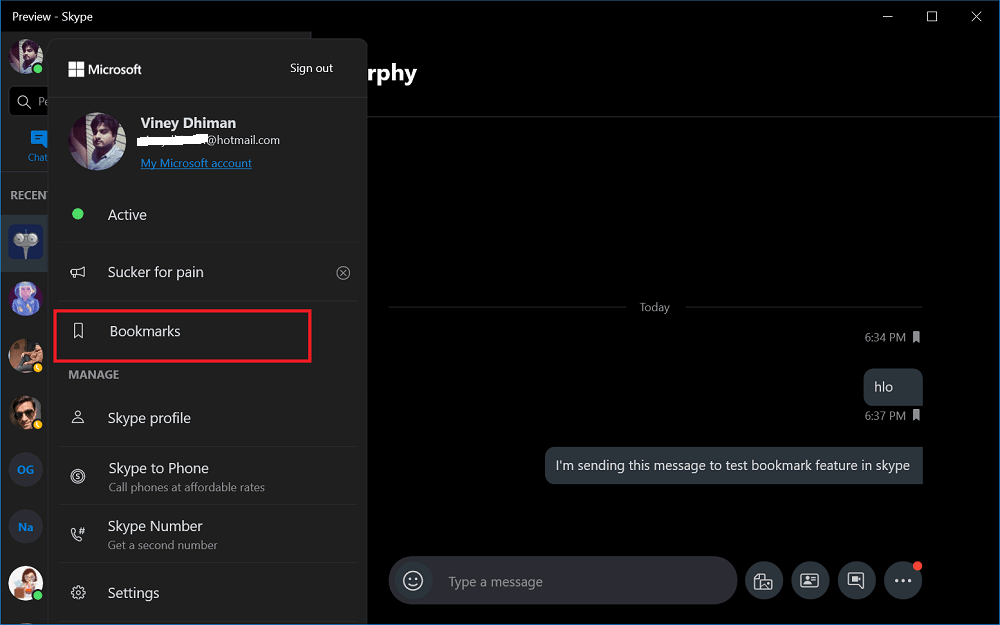The image size is (1000, 625).
Task: Click the send video message icon
Action: coord(856,581)
